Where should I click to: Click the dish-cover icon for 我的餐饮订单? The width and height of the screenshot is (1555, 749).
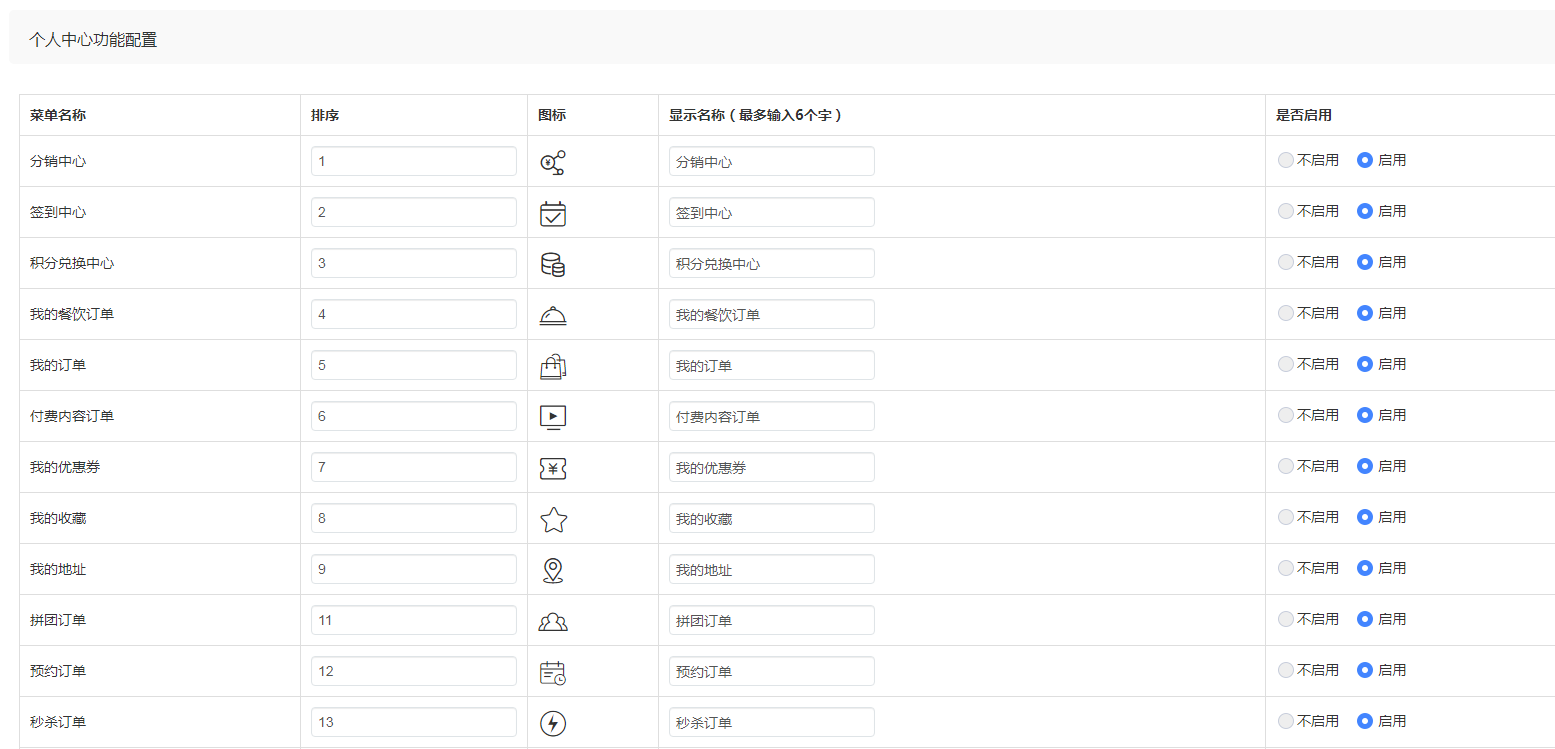point(553,316)
